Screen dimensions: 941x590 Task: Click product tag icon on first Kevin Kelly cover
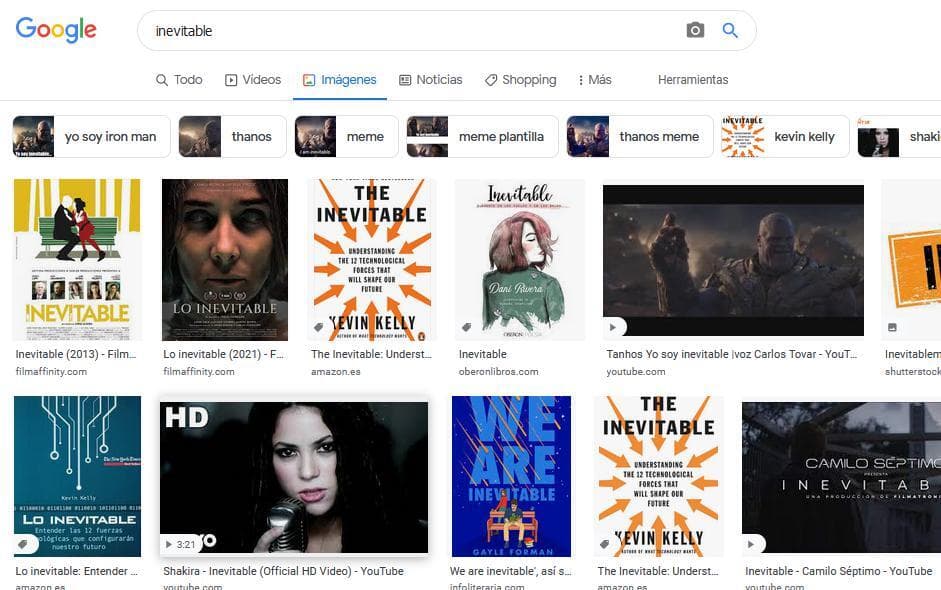click(319, 327)
